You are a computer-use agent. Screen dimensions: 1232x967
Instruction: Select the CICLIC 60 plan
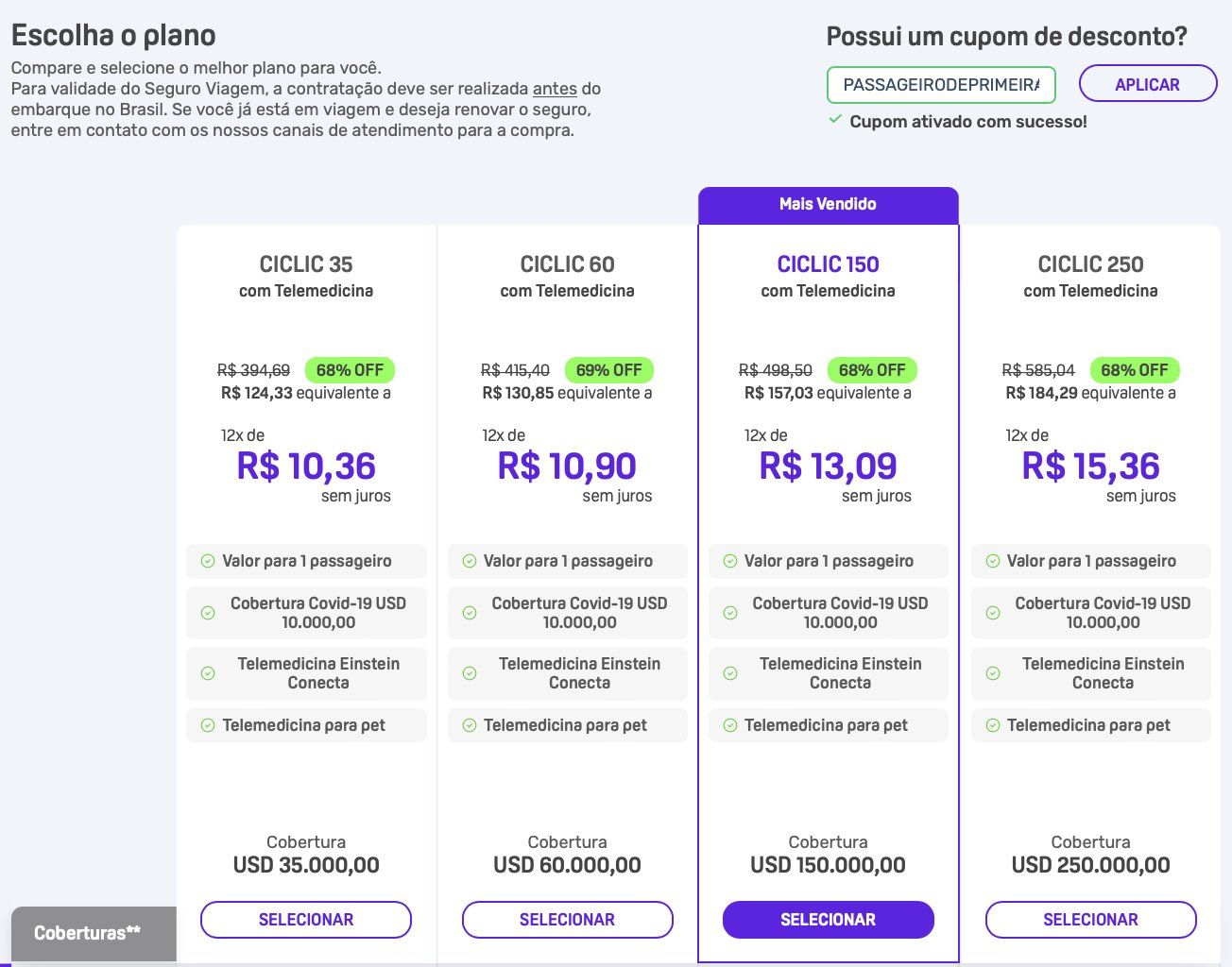(x=568, y=920)
